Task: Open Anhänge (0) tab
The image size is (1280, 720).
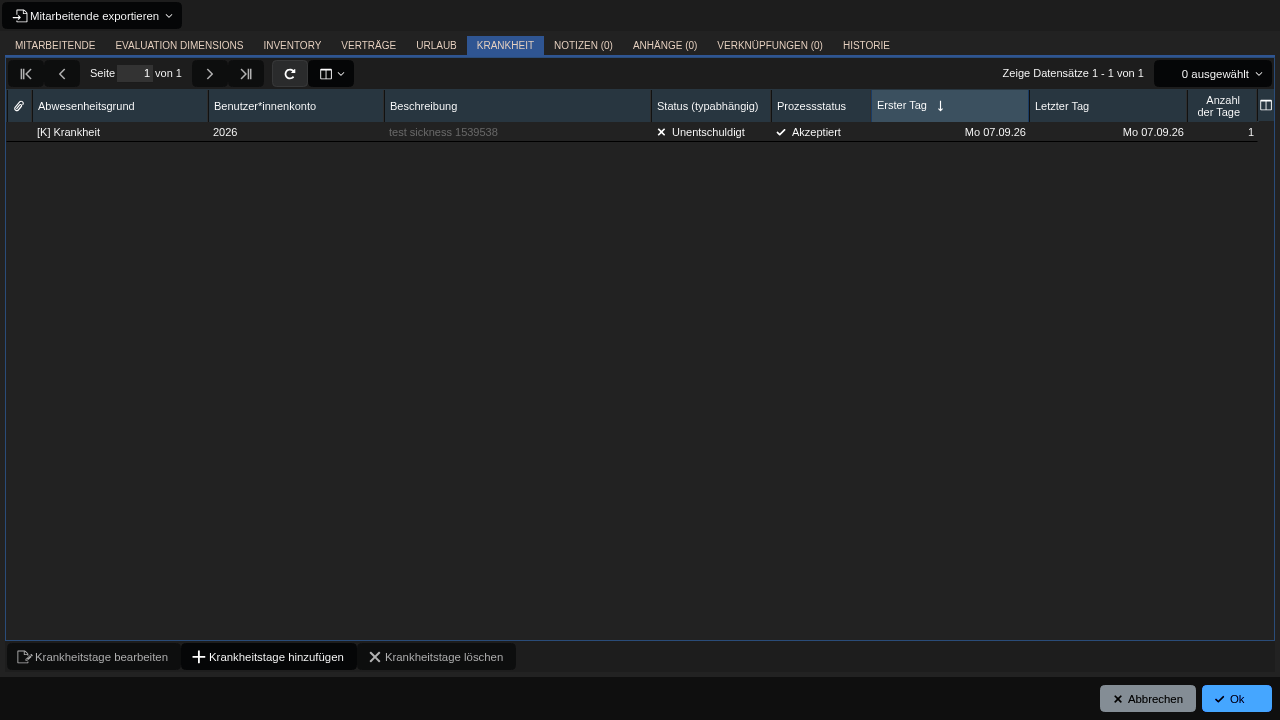Action: pos(665,45)
